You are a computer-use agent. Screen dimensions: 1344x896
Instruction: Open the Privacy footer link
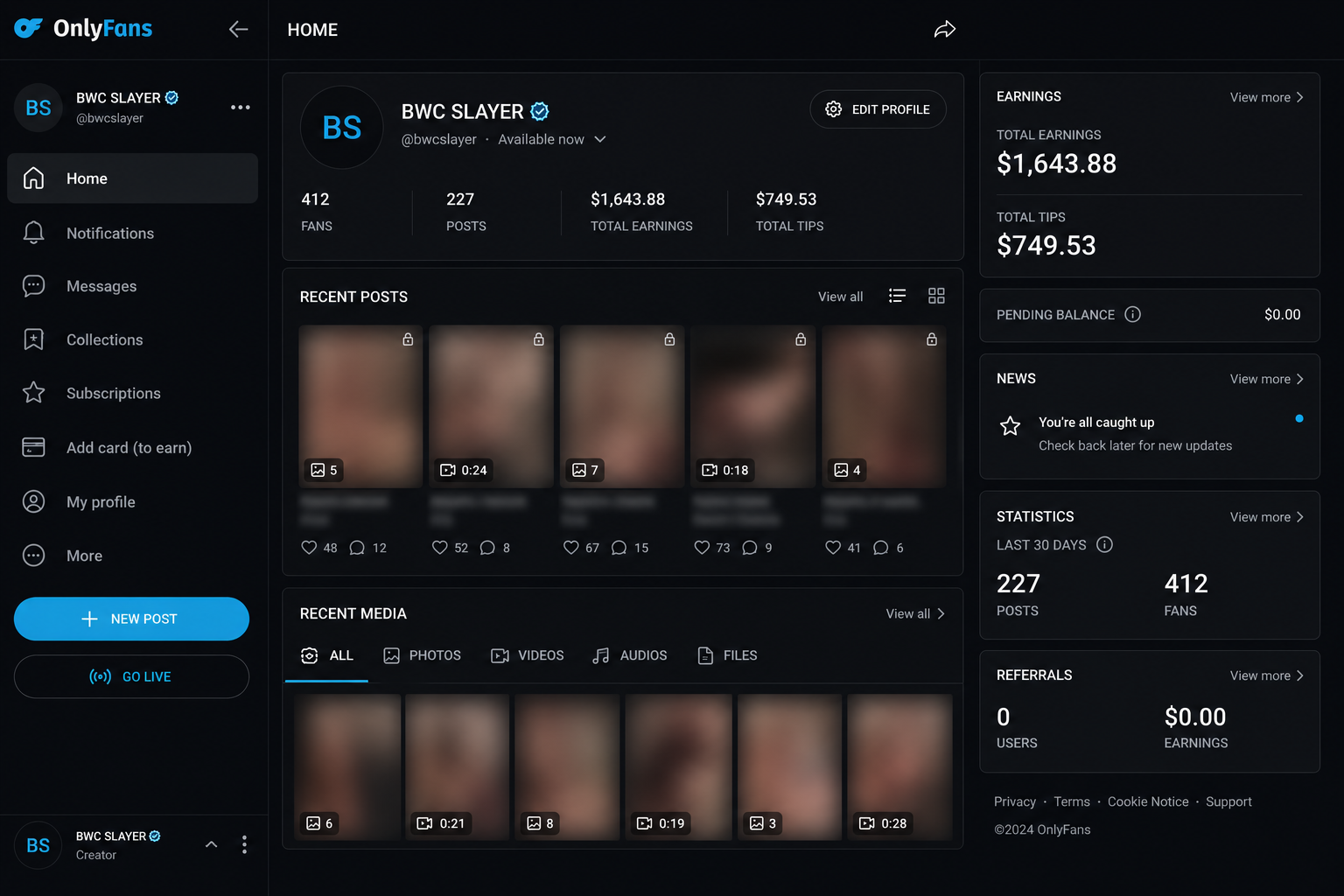1015,801
